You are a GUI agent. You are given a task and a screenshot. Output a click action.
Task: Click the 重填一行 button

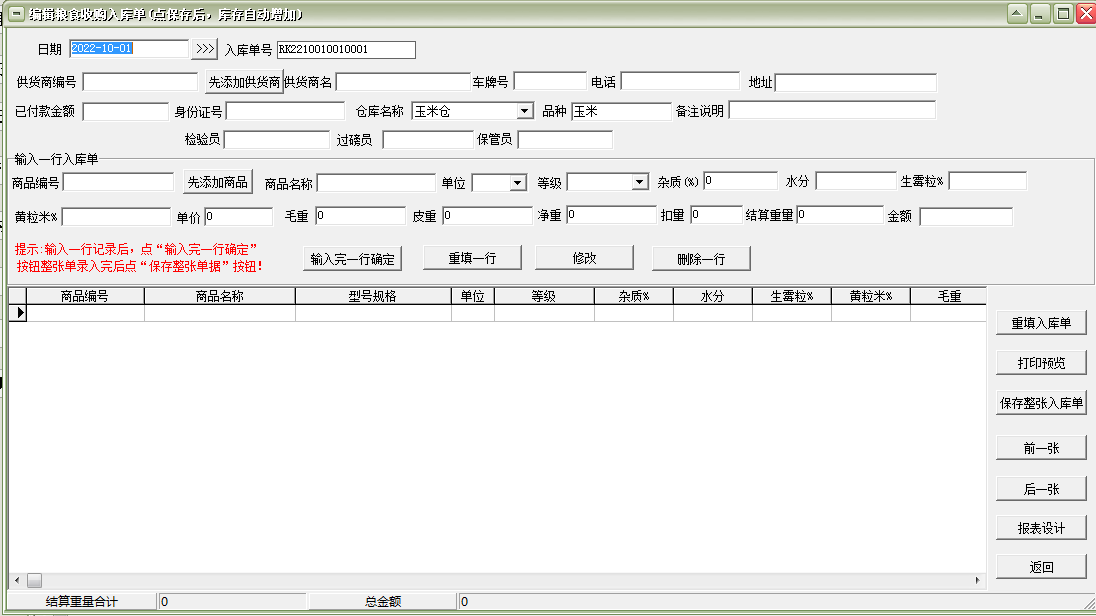click(x=472, y=258)
